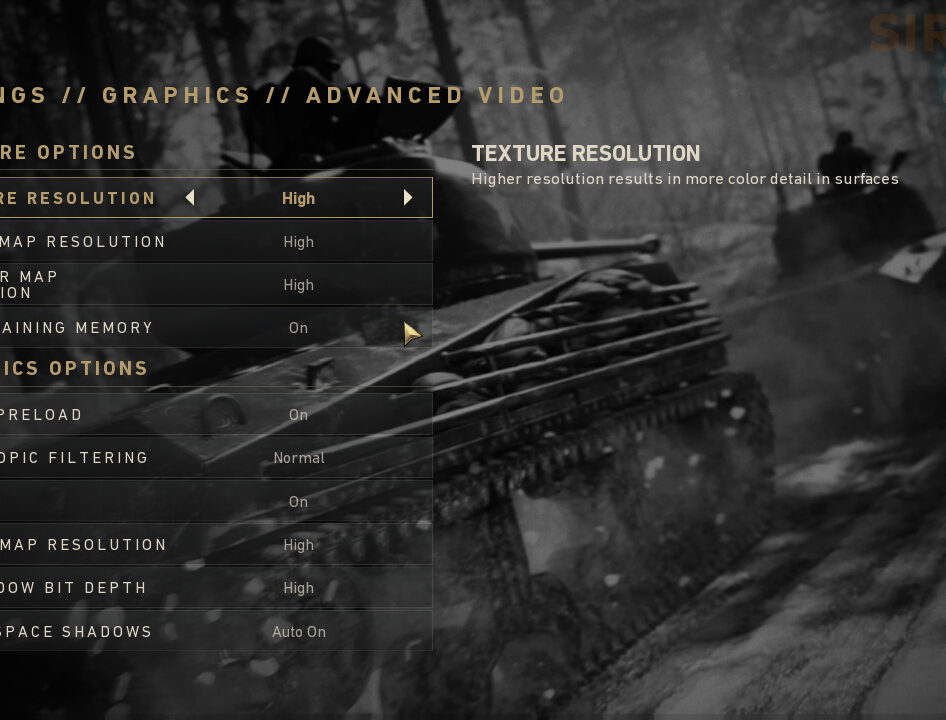The width and height of the screenshot is (946, 720).
Task: Click the Texture Options section header
Action: pos(68,152)
